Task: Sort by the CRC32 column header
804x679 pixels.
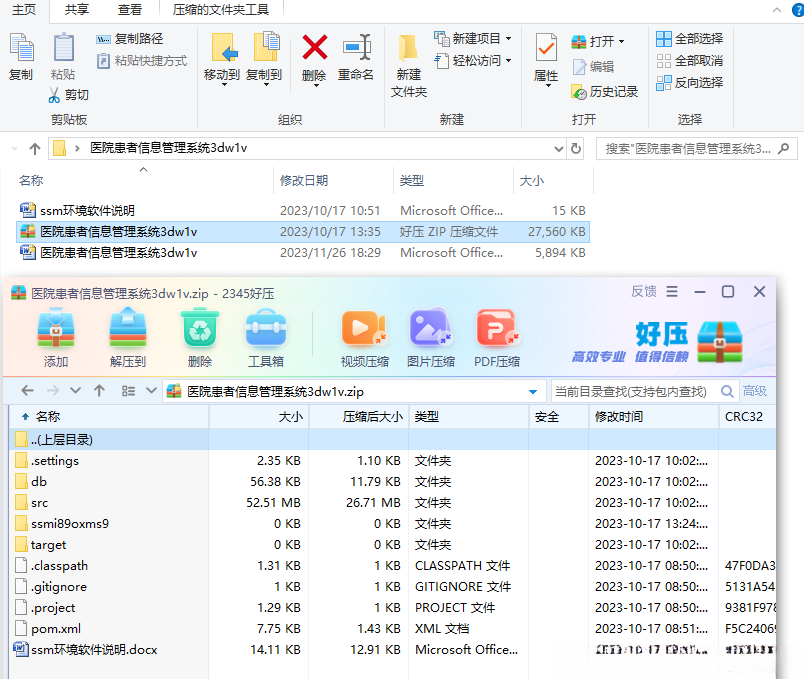Action: pyautogui.click(x=747, y=416)
